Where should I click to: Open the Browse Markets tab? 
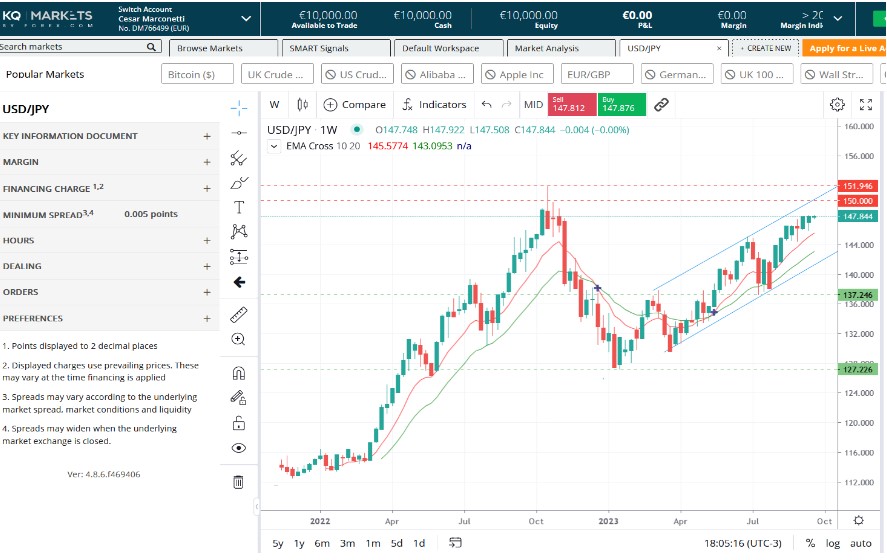point(223,48)
